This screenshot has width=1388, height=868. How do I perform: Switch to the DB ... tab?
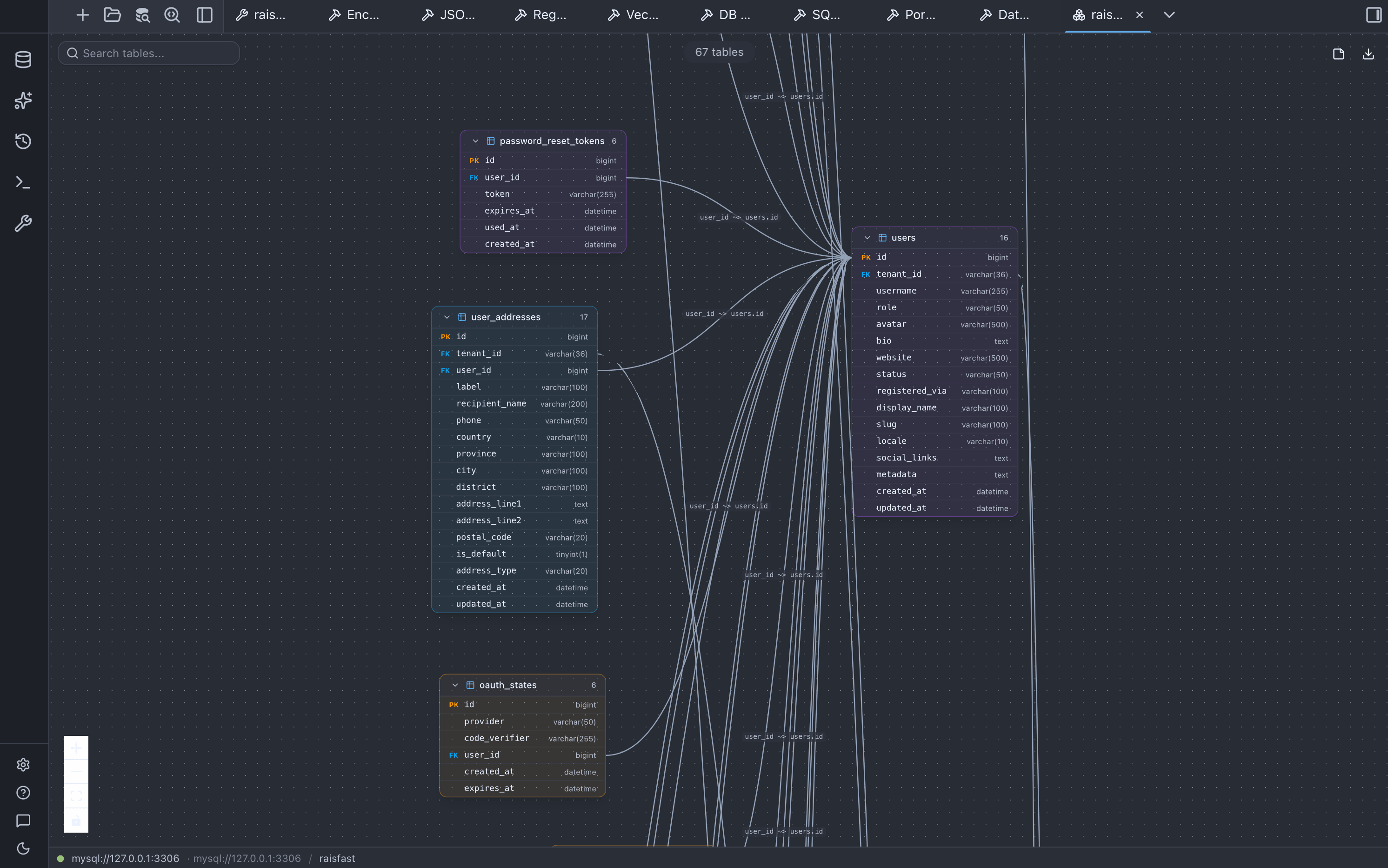(726, 15)
